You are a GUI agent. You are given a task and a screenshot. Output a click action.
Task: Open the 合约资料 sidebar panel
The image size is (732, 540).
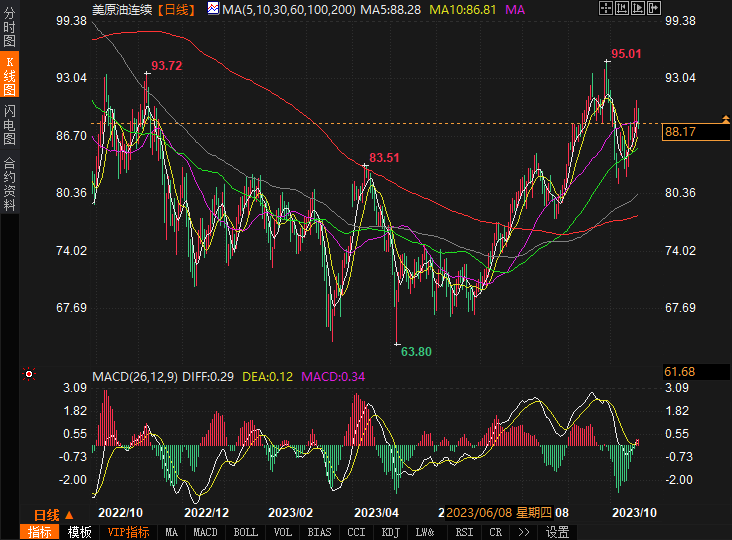[9, 183]
